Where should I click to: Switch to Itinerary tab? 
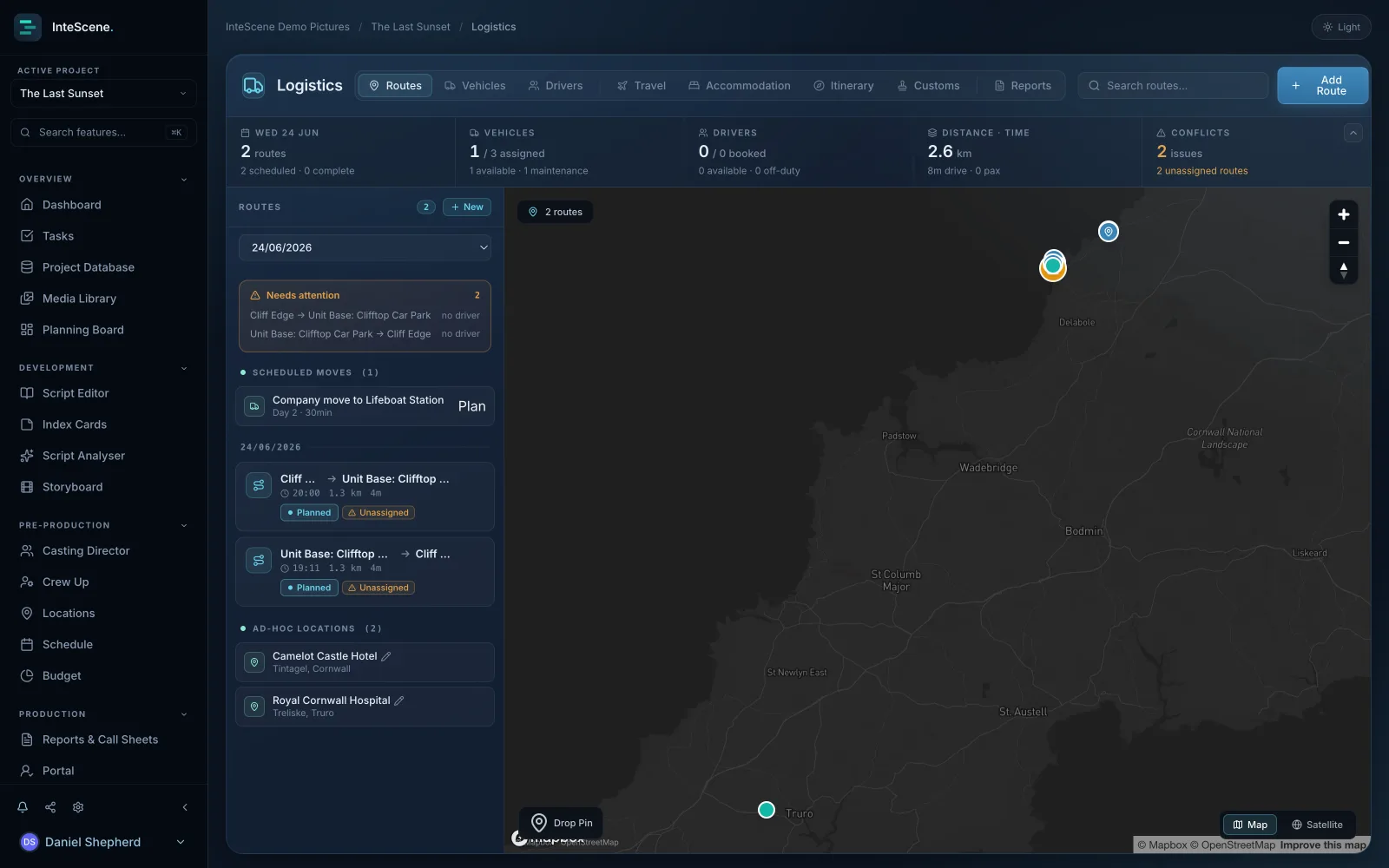tap(844, 85)
